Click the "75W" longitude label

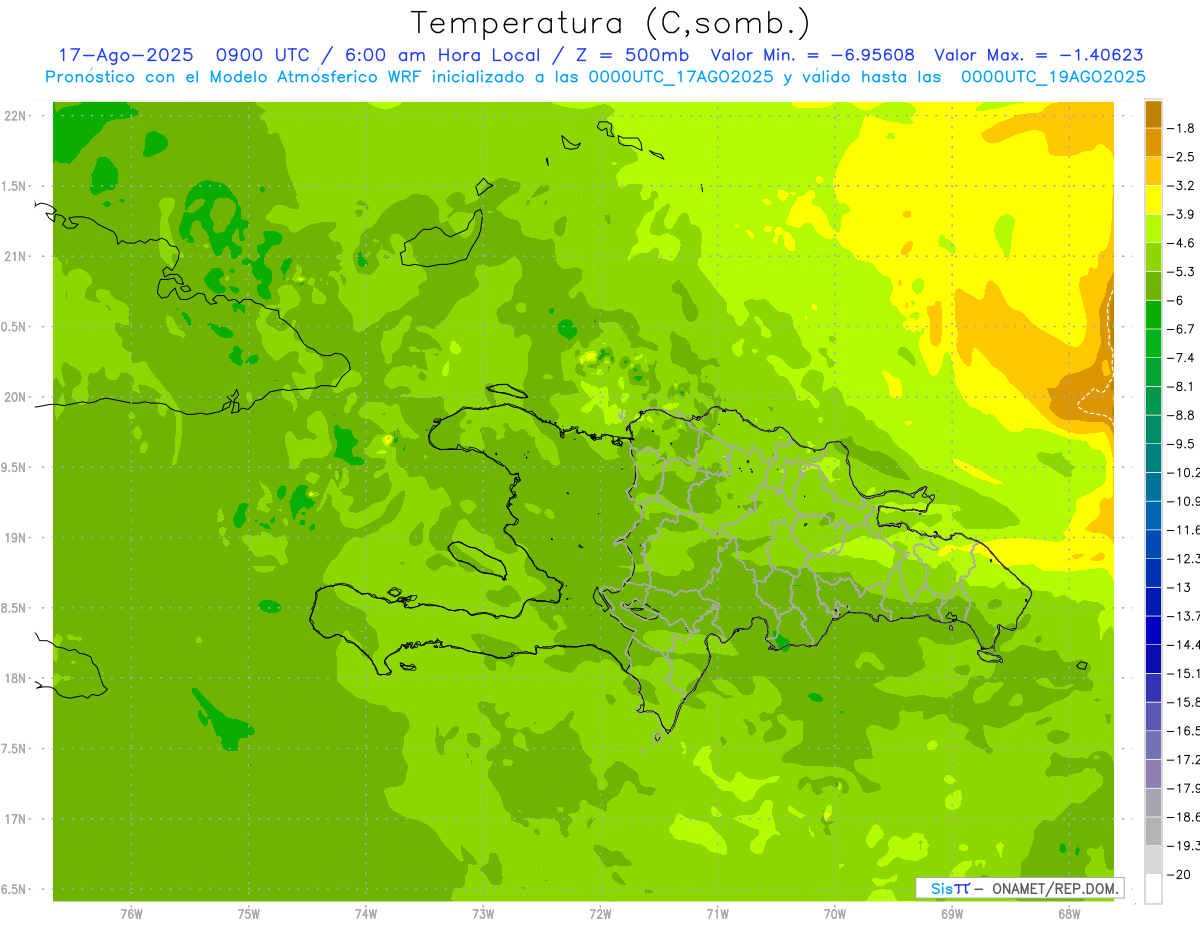[249, 913]
